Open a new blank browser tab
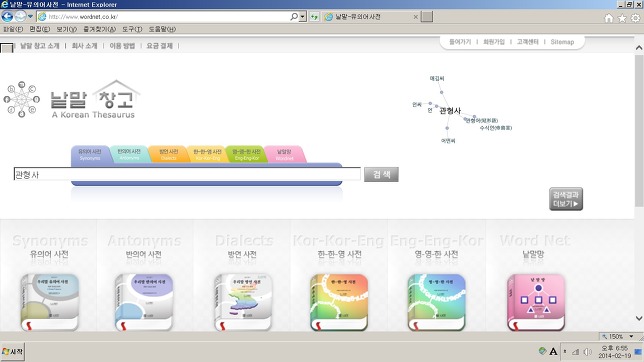Image resolution: width=644 pixels, height=362 pixels. pyautogui.click(x=427, y=17)
